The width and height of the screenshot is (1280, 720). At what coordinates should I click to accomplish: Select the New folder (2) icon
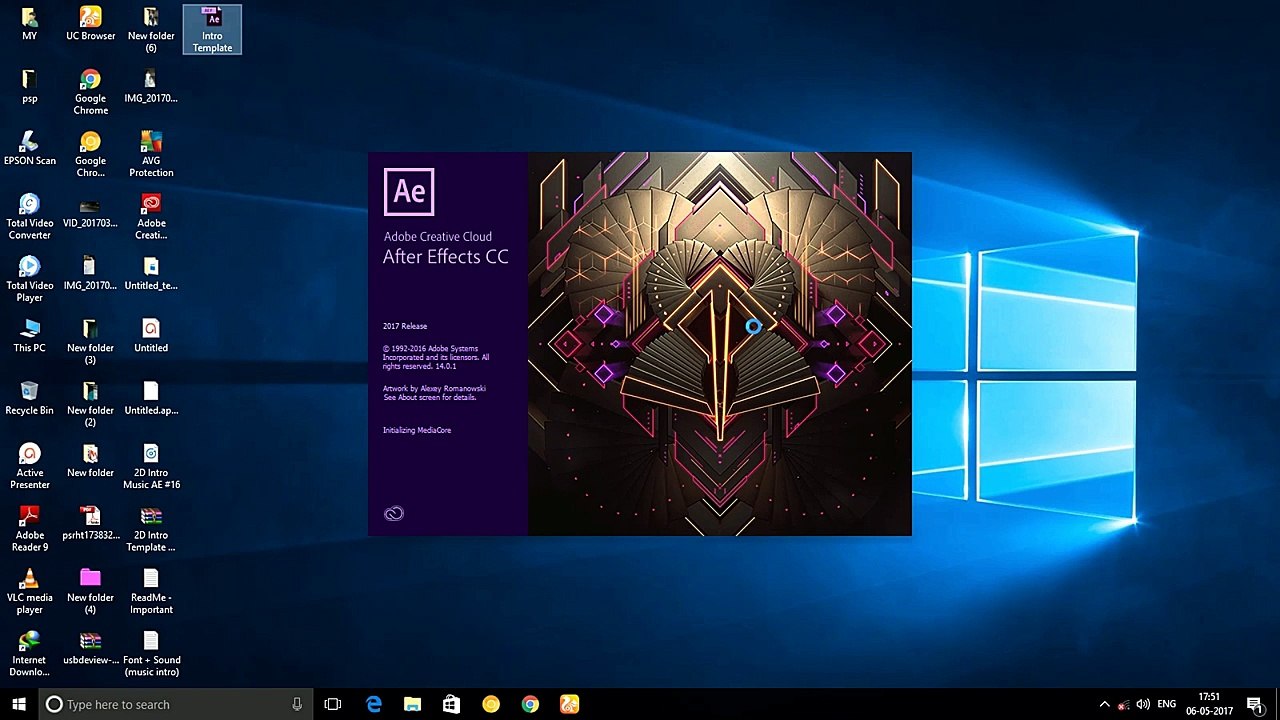(x=90, y=403)
